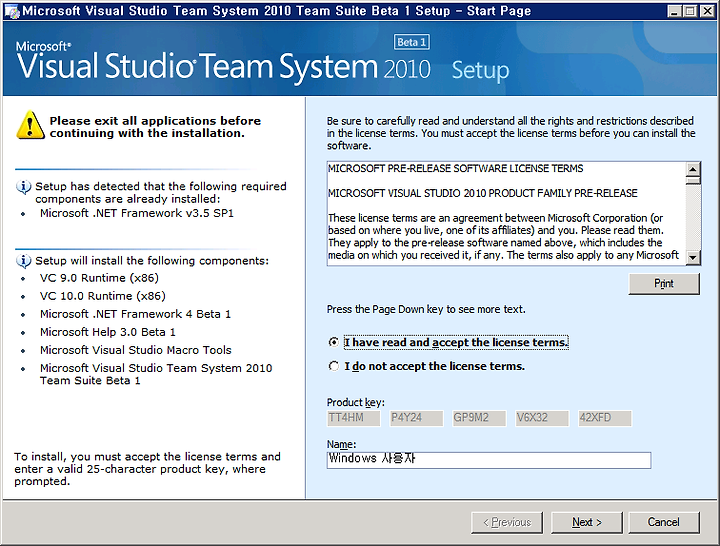Screen dimensions: 720x546
Task: Print the license terms
Action: pyautogui.click(x=664, y=284)
